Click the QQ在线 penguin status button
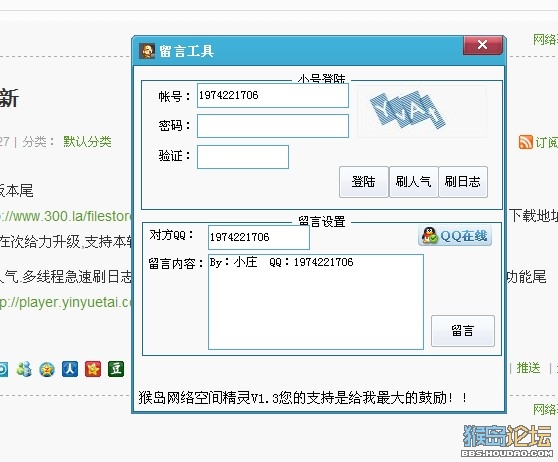The height and width of the screenshot is (462, 558). (455, 235)
